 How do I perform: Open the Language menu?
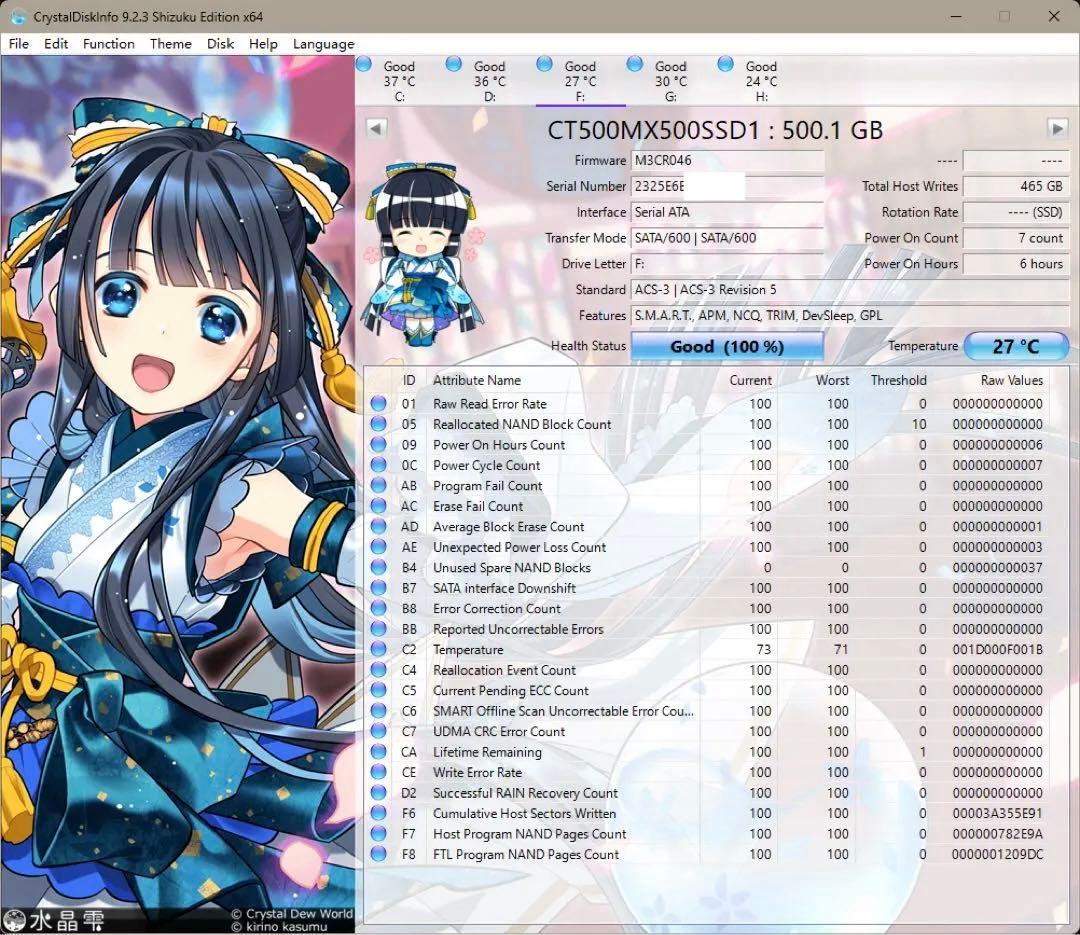[323, 44]
